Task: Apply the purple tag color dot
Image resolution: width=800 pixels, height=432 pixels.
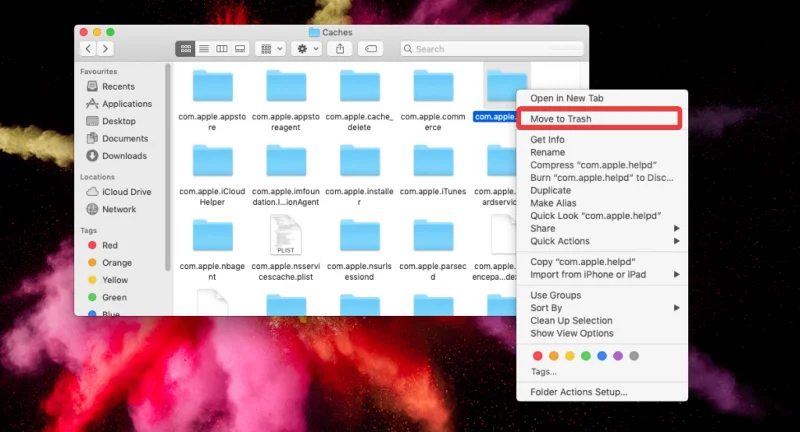Action: click(618, 356)
